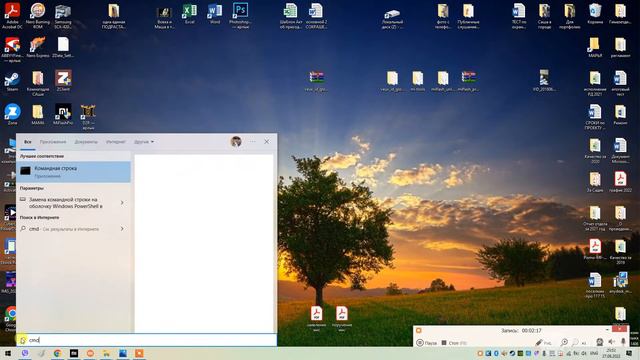The image size is (640, 360).
Task: Pause the screen recording
Action: click(426, 343)
